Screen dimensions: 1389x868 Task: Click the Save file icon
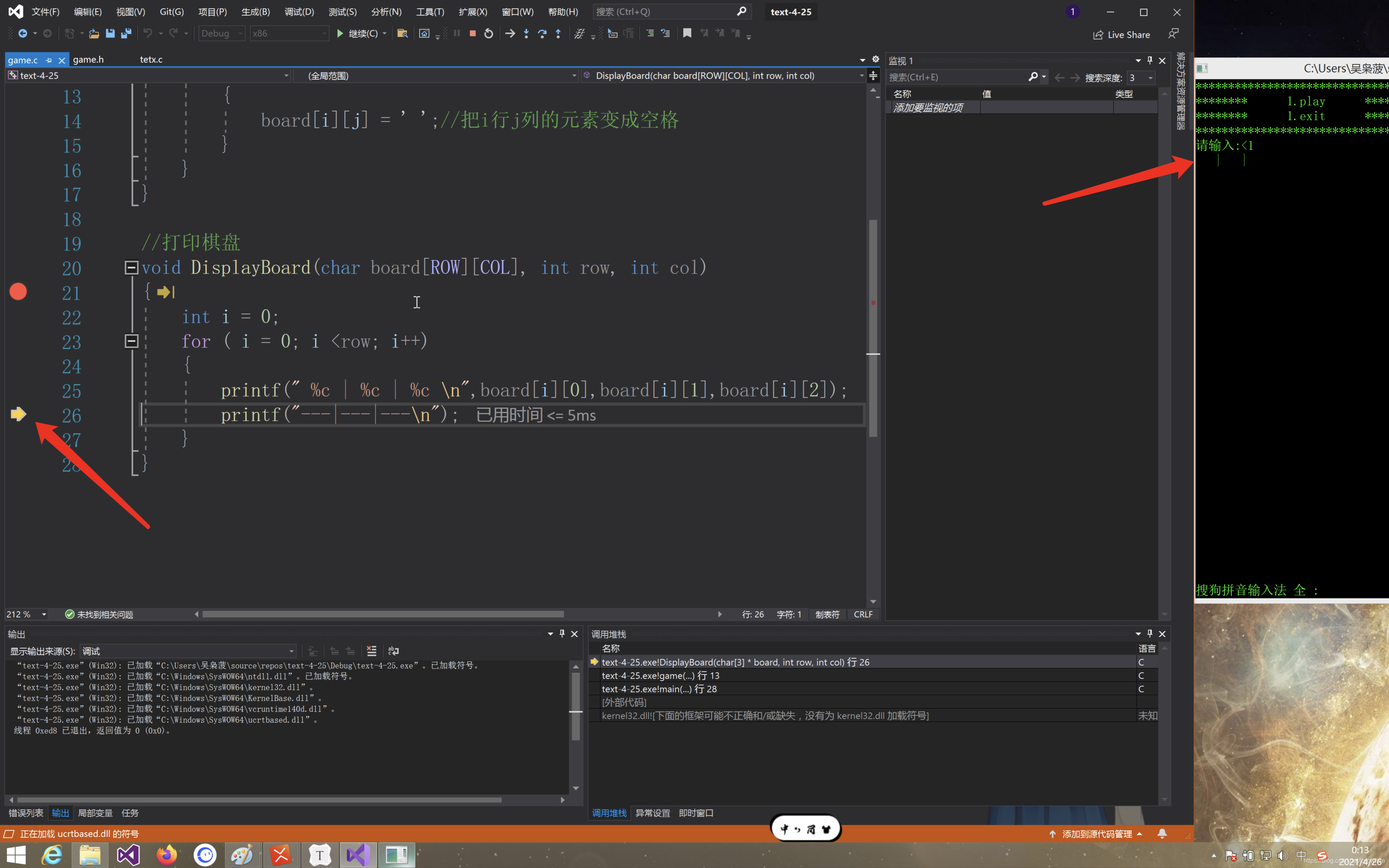[x=110, y=33]
